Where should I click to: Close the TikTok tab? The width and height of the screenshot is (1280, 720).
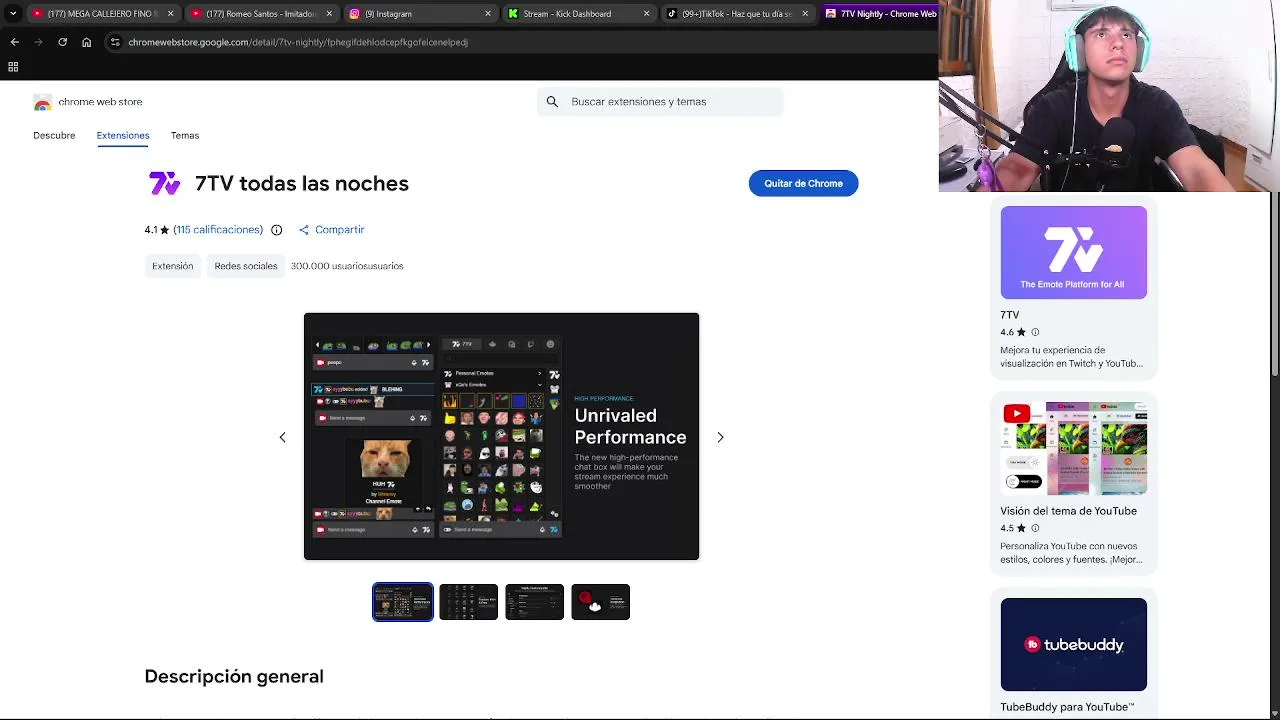click(805, 14)
